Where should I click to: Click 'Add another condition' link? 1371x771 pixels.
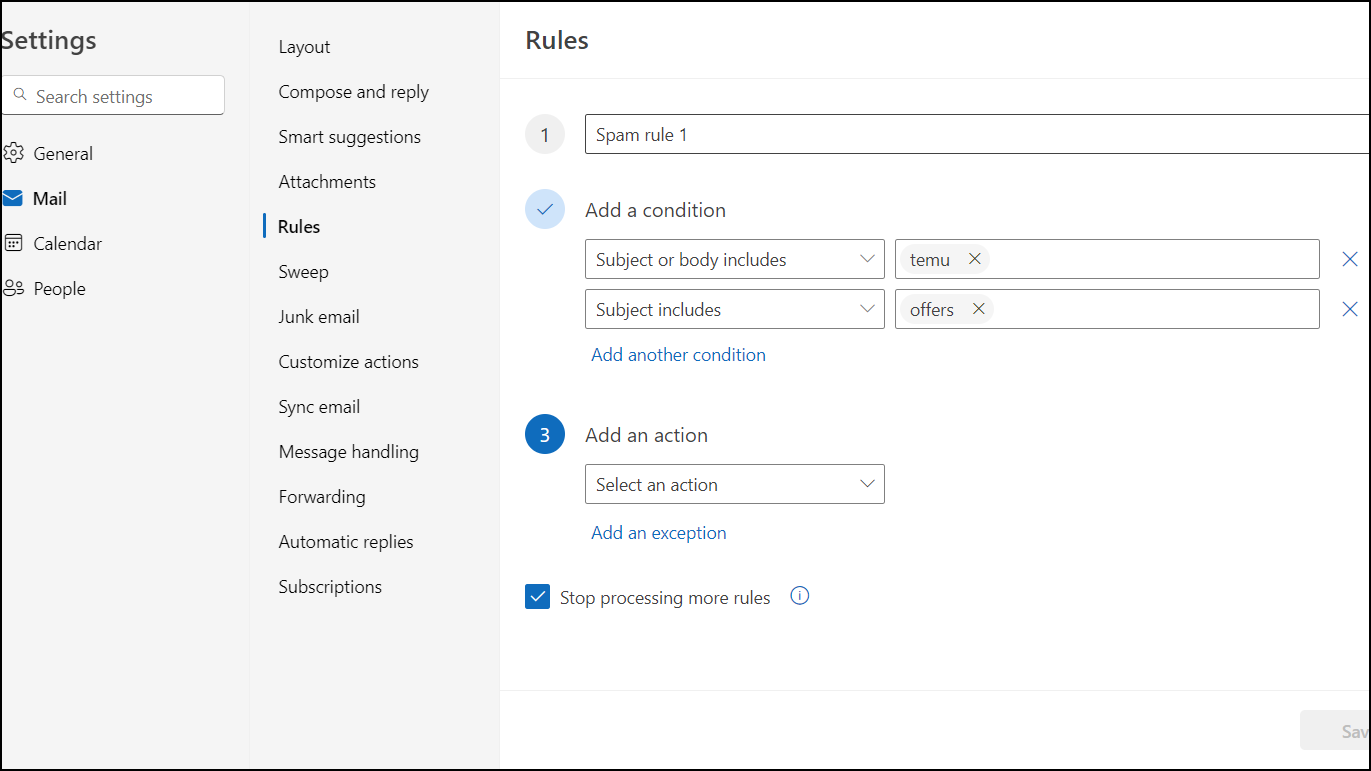point(678,355)
